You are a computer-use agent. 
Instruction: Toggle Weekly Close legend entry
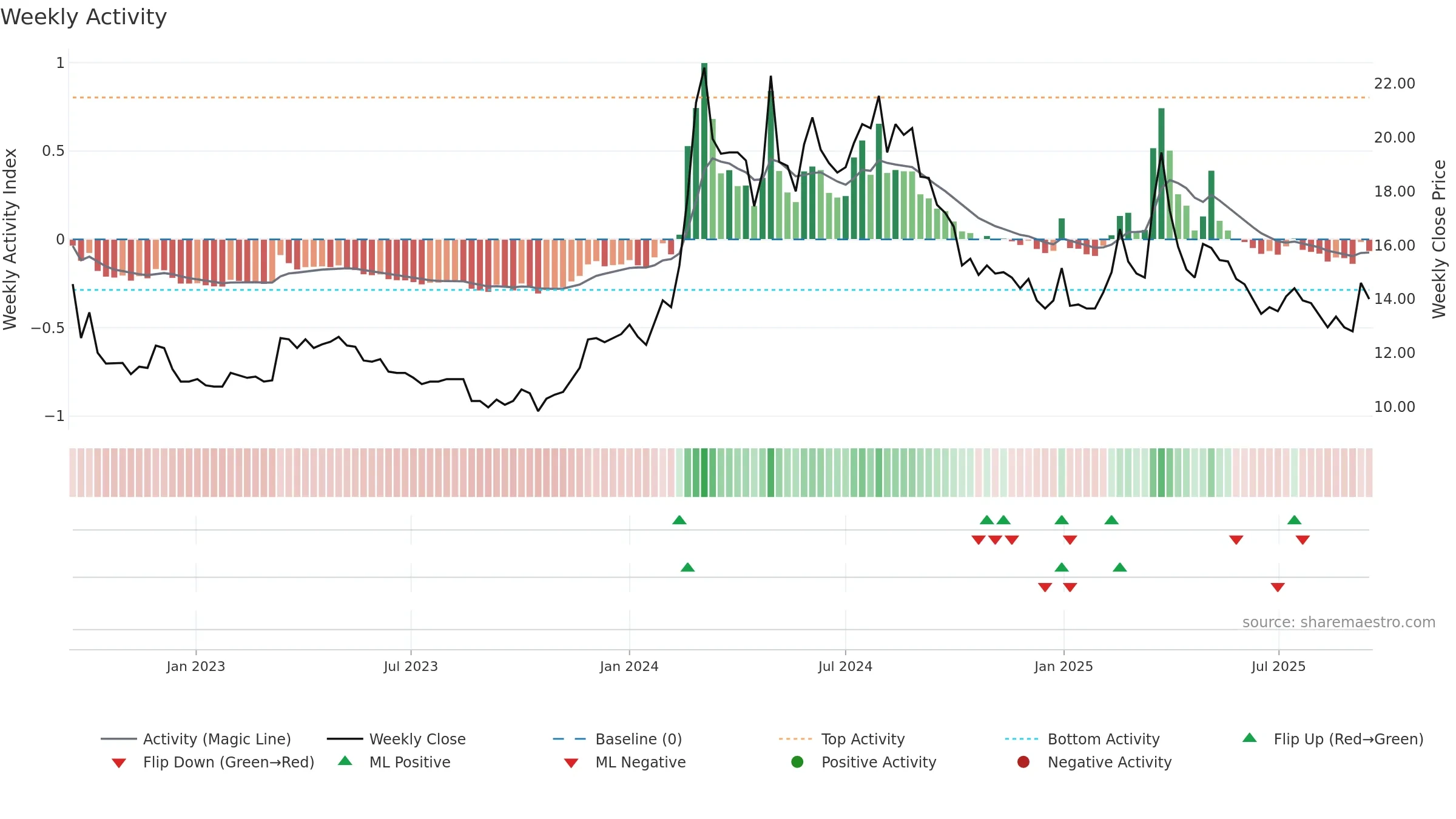[396, 739]
